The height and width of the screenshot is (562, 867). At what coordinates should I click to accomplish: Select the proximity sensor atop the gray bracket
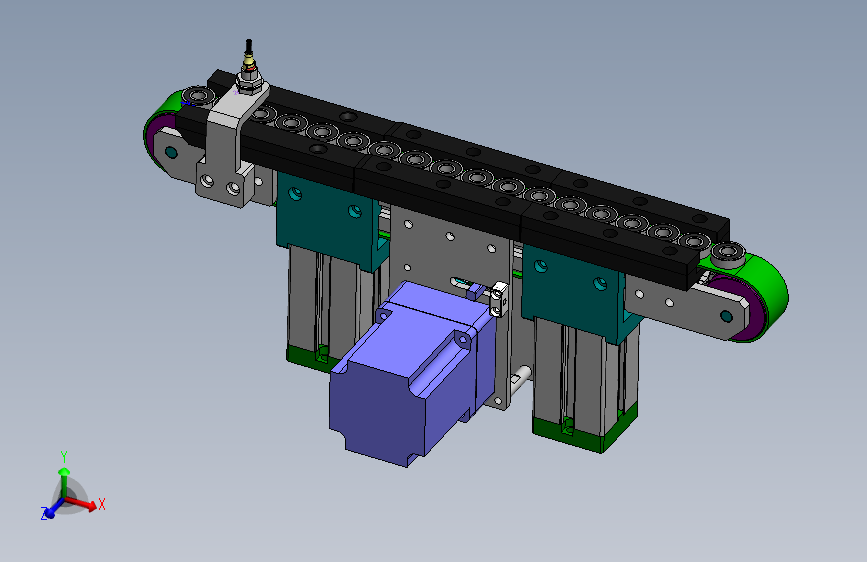coord(249,67)
